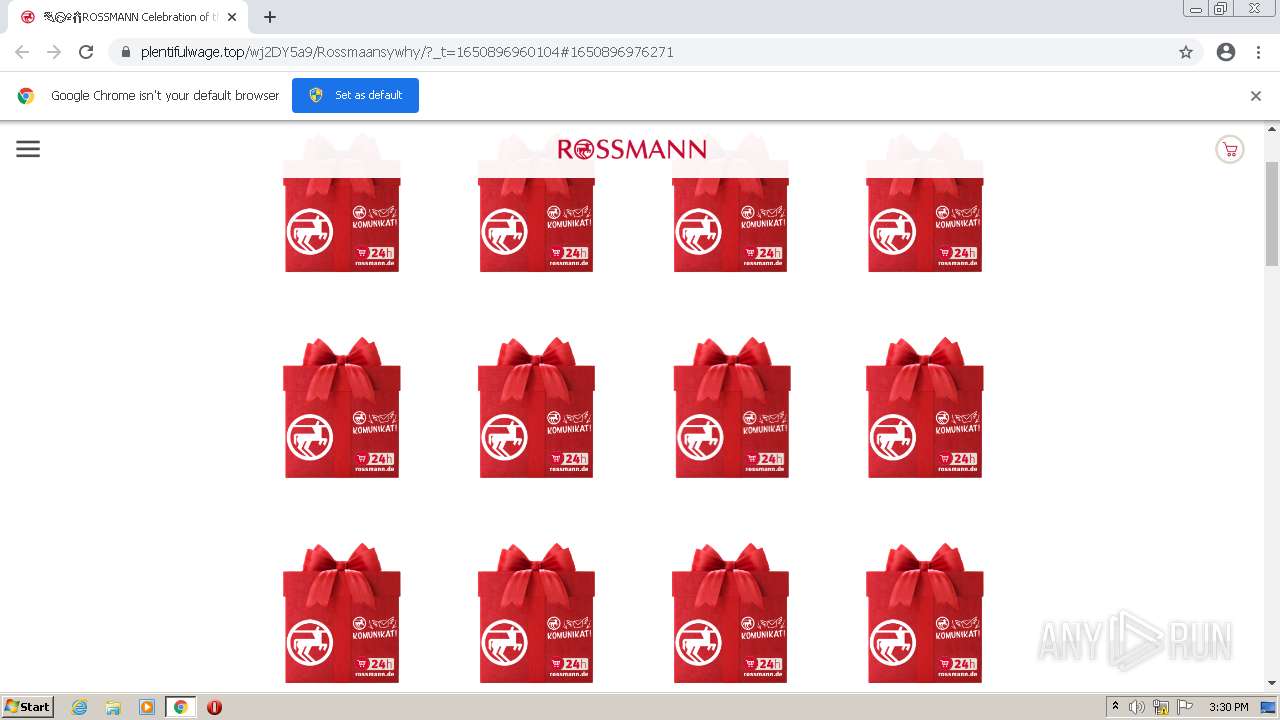The image size is (1280, 720).
Task: Choose the third gift box in the bottom row
Action: pyautogui.click(x=731, y=613)
